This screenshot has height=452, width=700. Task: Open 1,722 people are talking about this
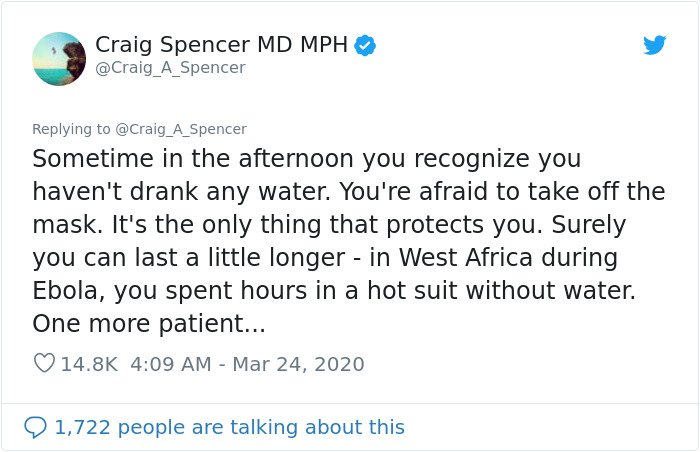229,427
